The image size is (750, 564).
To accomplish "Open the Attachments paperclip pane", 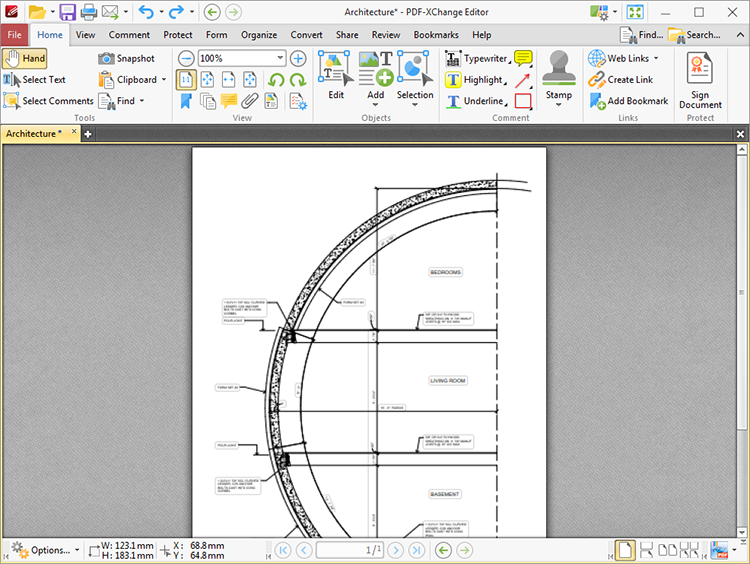I will click(250, 101).
